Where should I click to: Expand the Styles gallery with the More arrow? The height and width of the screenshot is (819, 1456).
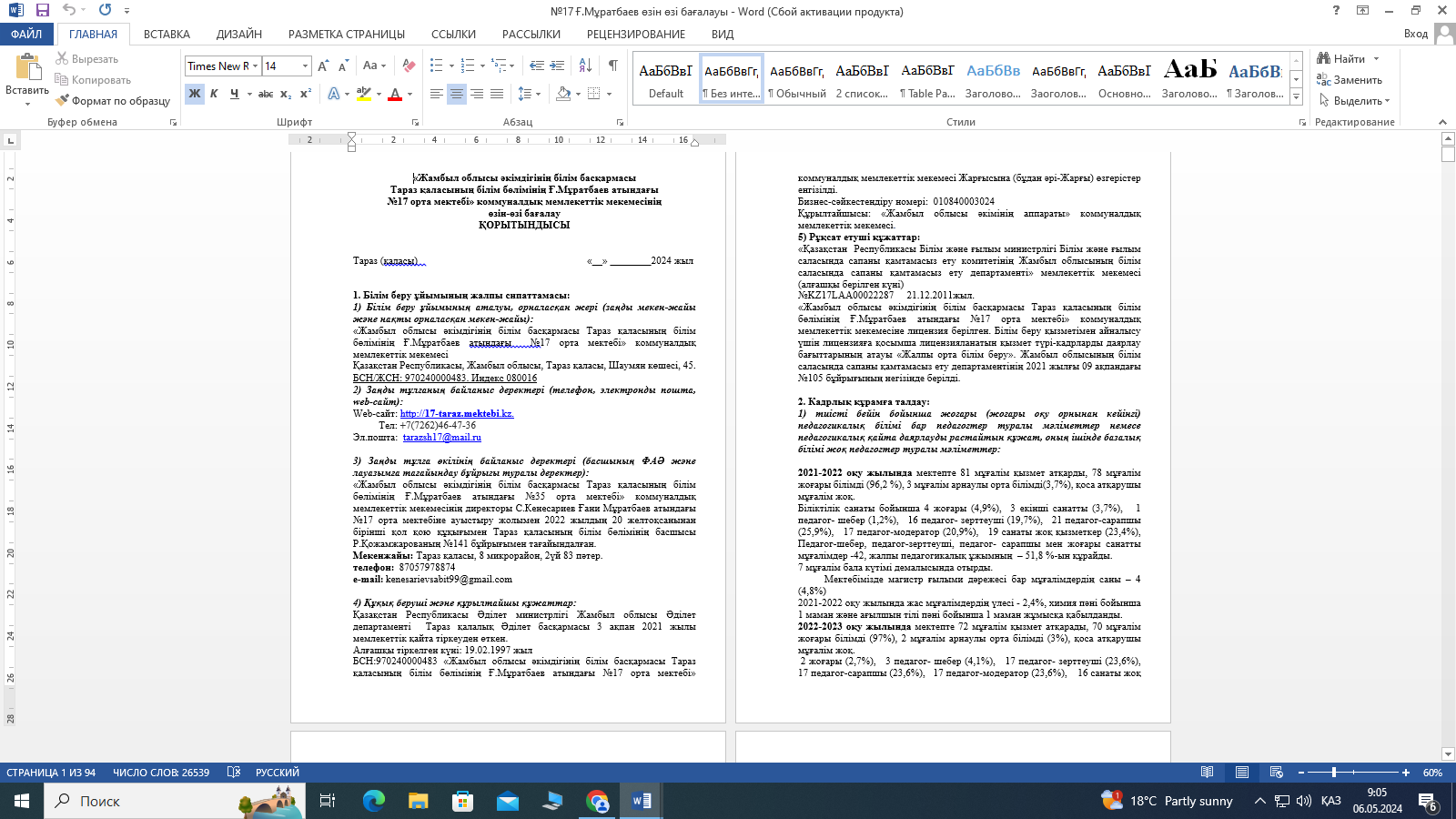[1297, 97]
